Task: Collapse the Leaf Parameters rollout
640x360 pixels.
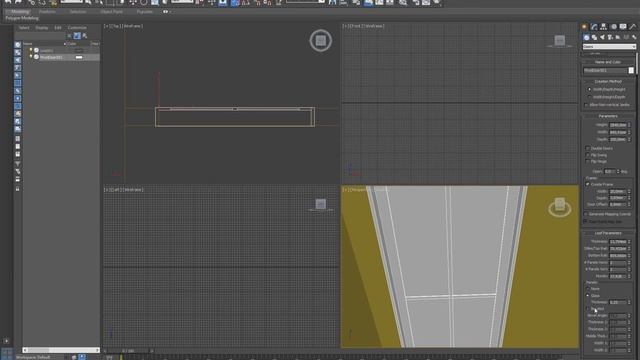Action: click(x=608, y=233)
